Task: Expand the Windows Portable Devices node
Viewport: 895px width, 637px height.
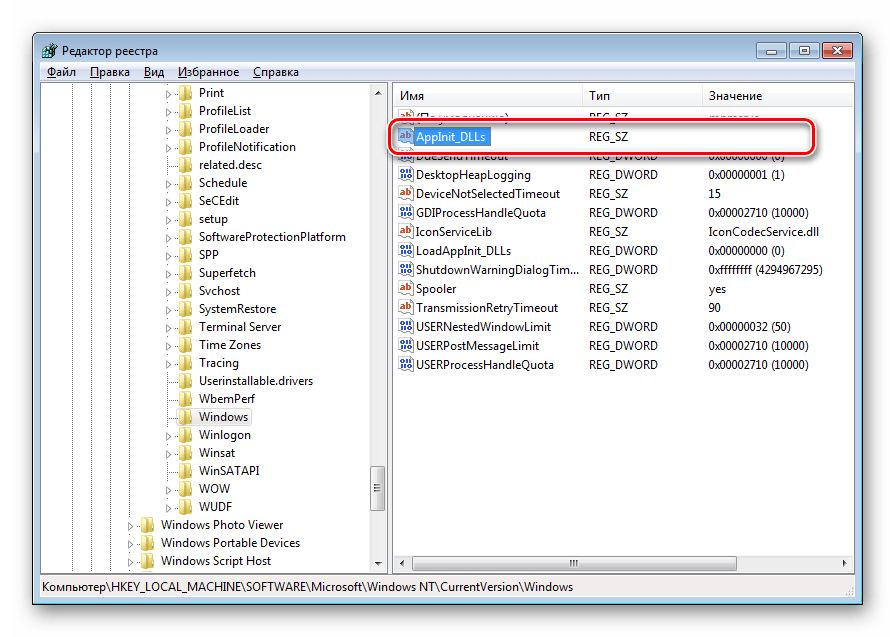Action: 131,543
